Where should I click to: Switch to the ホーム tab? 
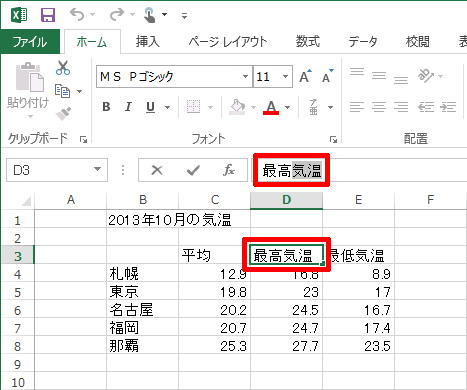92,42
